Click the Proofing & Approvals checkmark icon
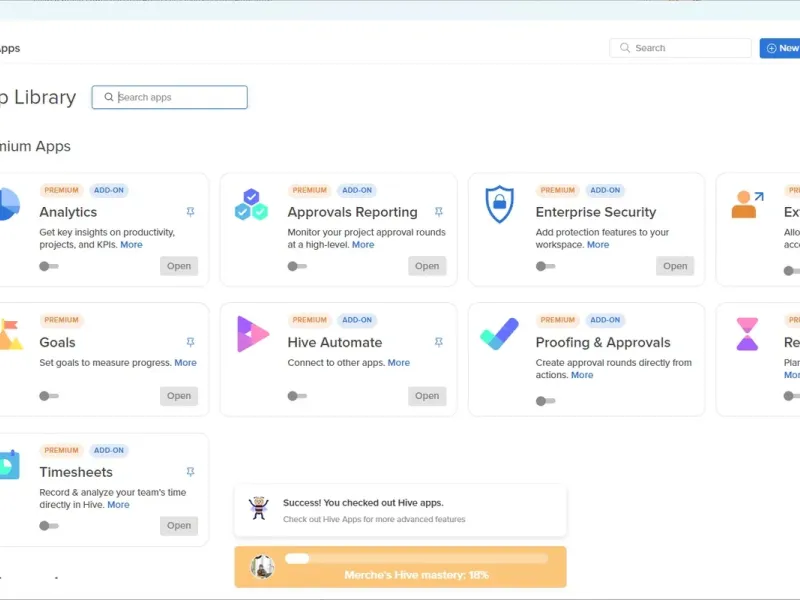This screenshot has height=600, width=800. [499, 334]
